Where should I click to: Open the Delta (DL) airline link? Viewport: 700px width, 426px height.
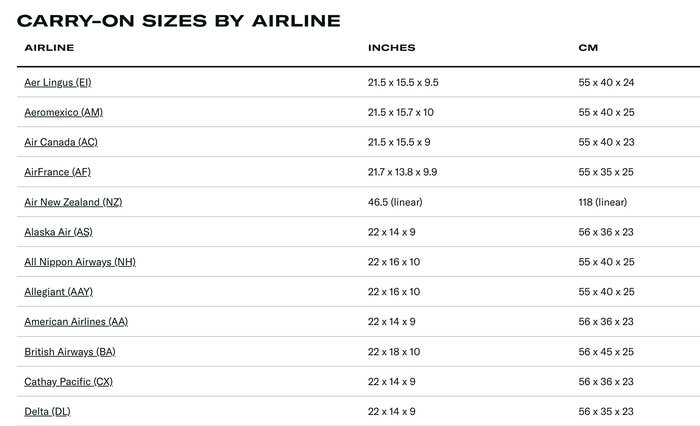[x=47, y=412]
